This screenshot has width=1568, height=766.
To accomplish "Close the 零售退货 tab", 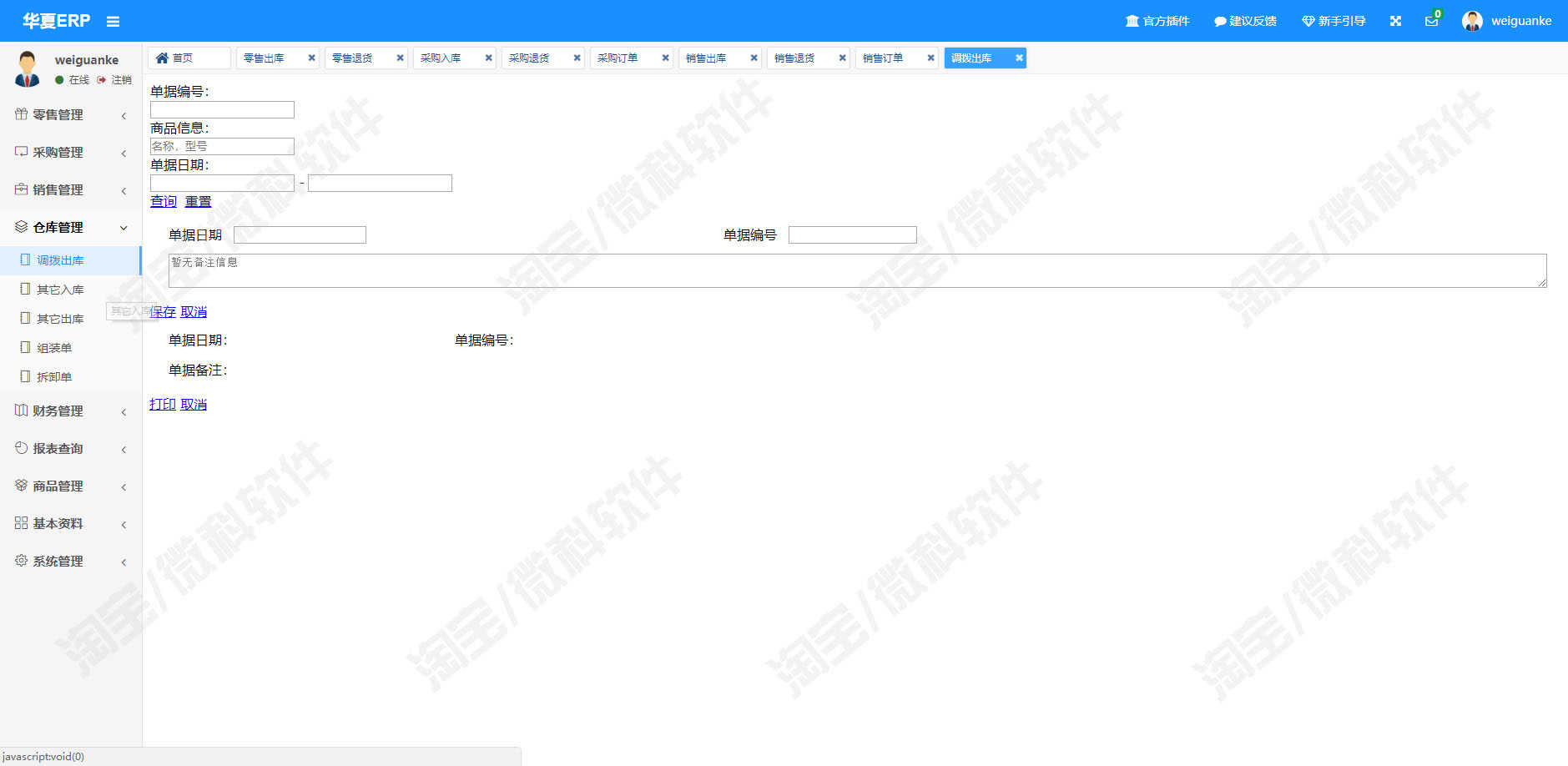I will (400, 58).
